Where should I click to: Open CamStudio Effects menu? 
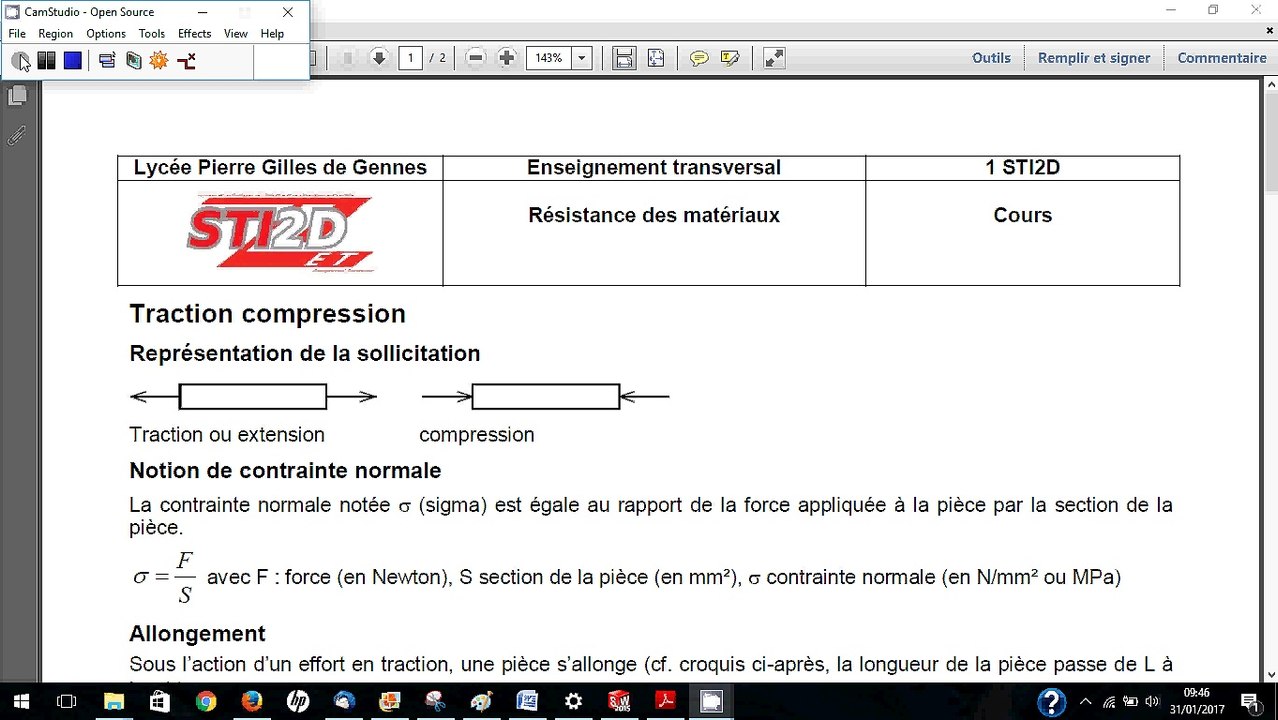[x=195, y=33]
